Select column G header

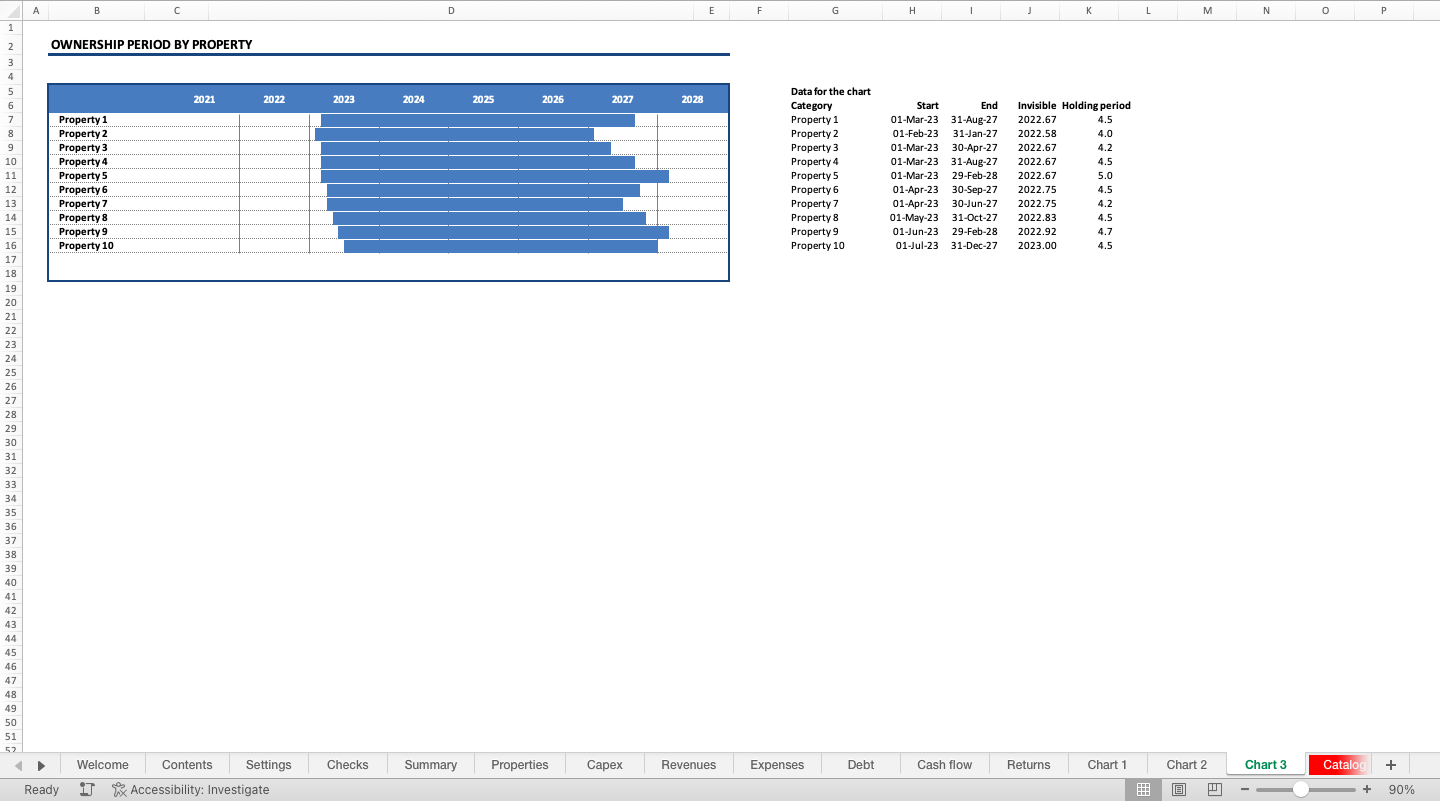[x=835, y=10]
